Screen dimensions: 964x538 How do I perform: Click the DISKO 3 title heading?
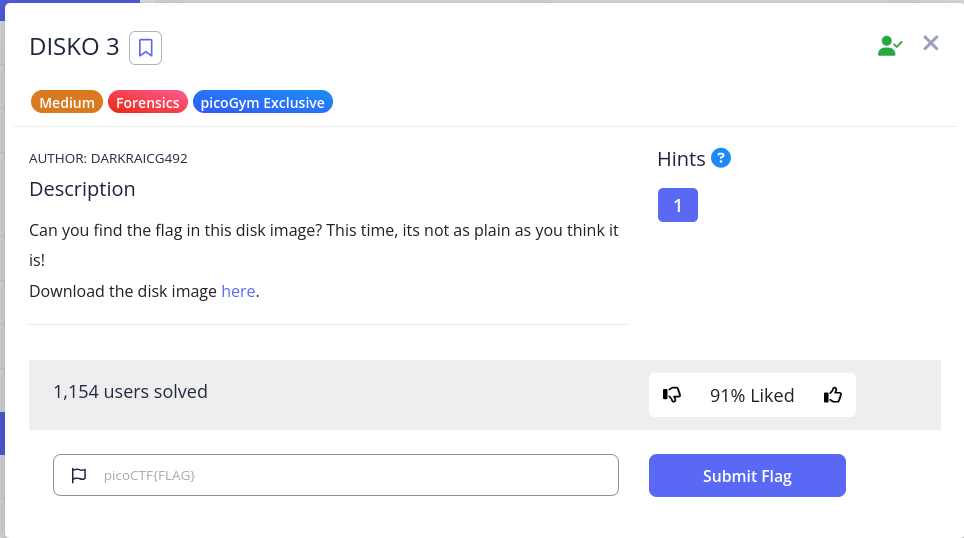pyautogui.click(x=74, y=47)
